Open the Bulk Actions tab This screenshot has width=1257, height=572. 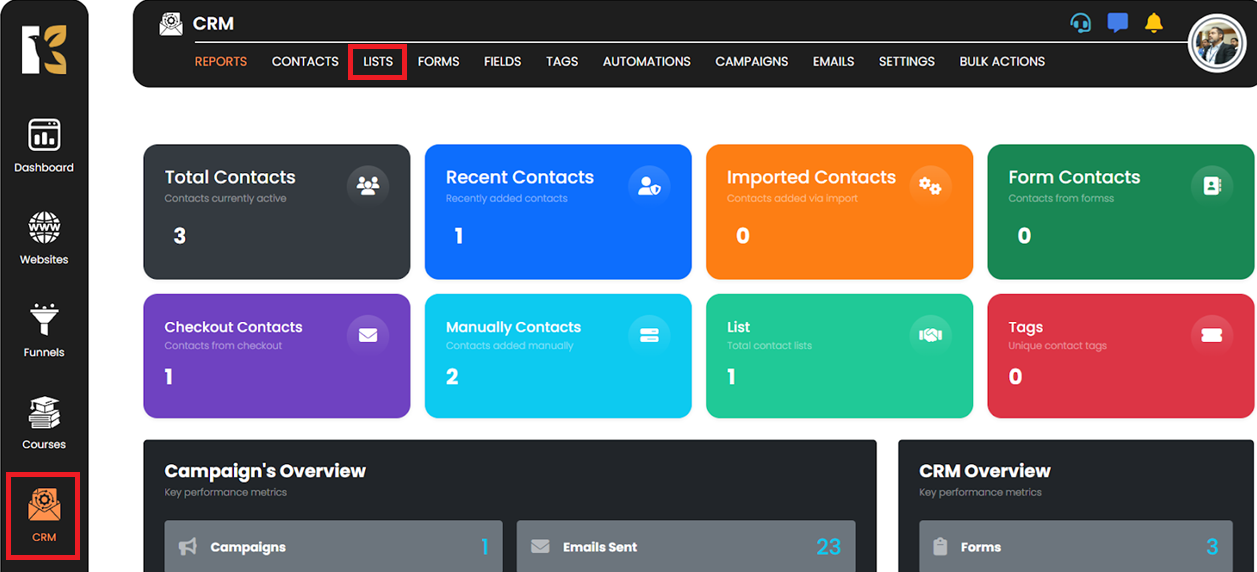point(1002,62)
